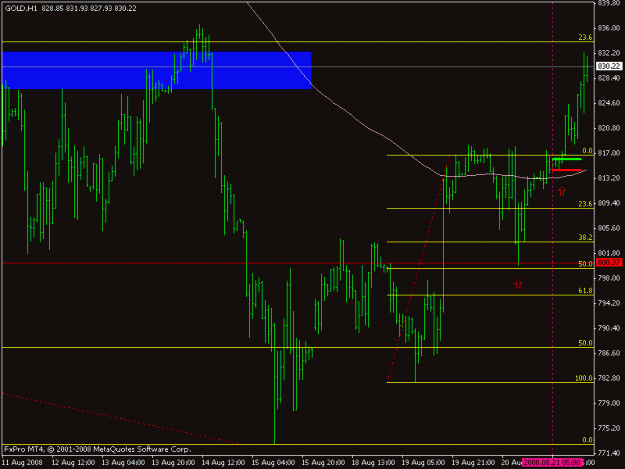
Task: Click the 50.0 label beside the 800.37 price
Action: 585,264
